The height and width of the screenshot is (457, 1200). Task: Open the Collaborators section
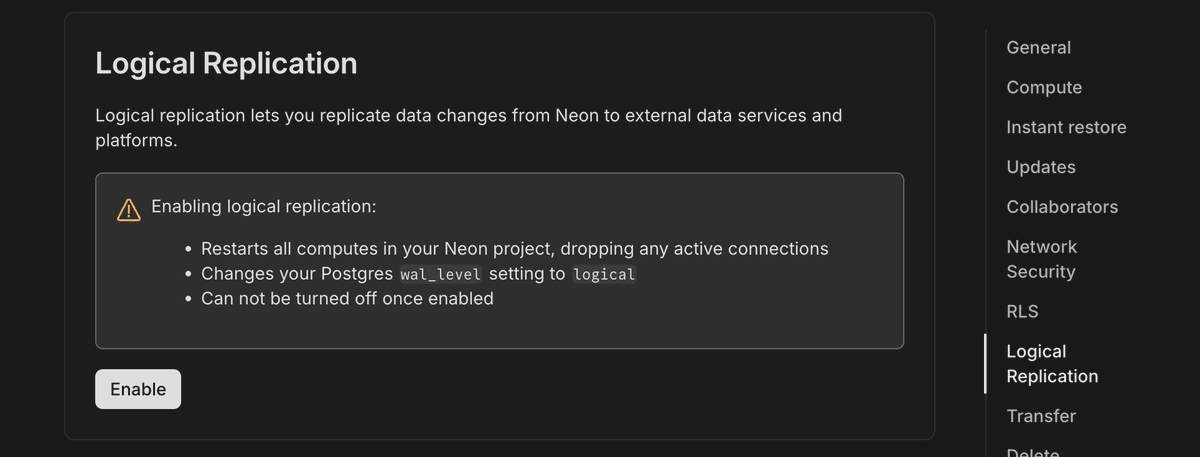coord(1062,207)
